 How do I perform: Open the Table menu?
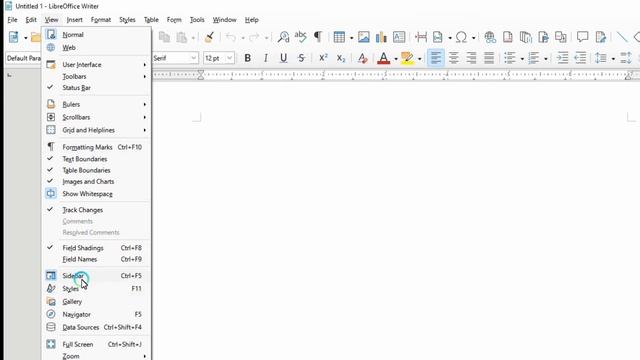pyautogui.click(x=151, y=20)
